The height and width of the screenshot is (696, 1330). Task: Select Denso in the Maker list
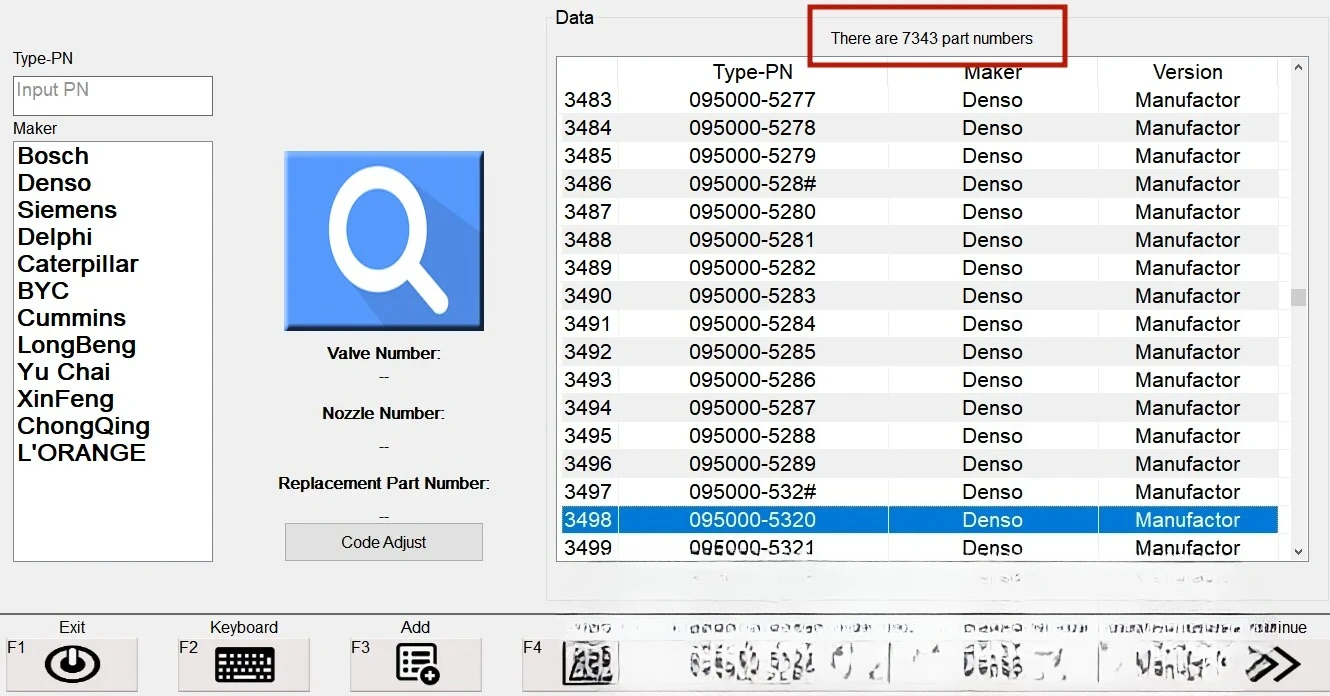coord(54,183)
